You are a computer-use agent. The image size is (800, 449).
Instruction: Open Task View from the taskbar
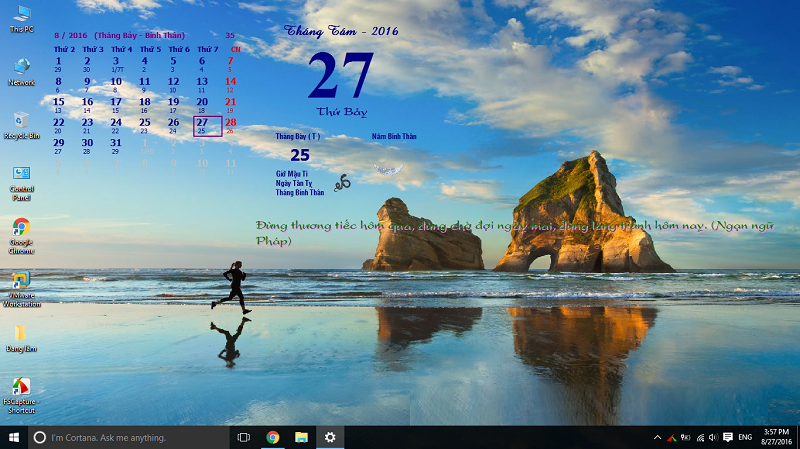[x=244, y=437]
